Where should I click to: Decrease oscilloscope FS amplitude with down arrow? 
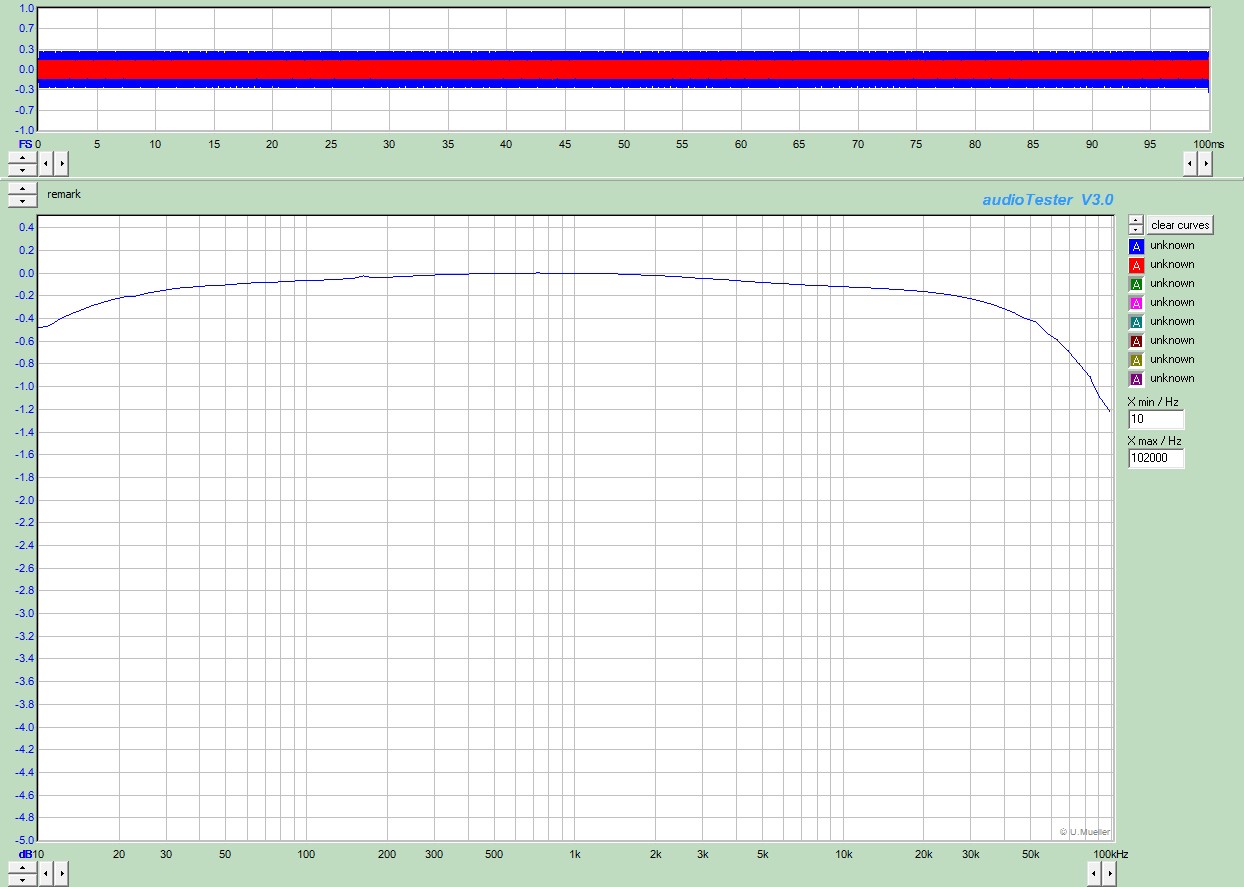[x=22, y=169]
